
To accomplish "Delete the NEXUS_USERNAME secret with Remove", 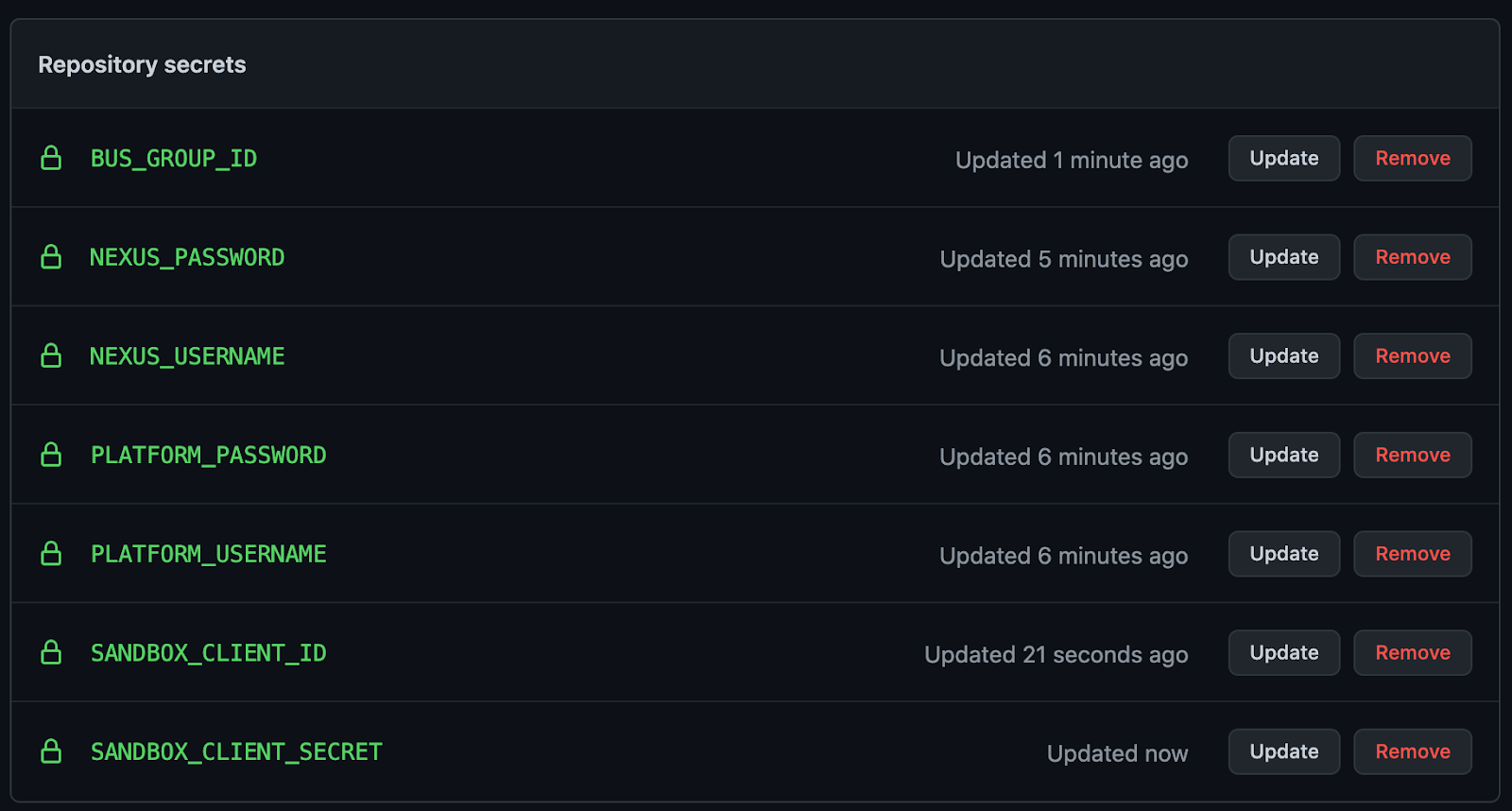I will point(1412,355).
